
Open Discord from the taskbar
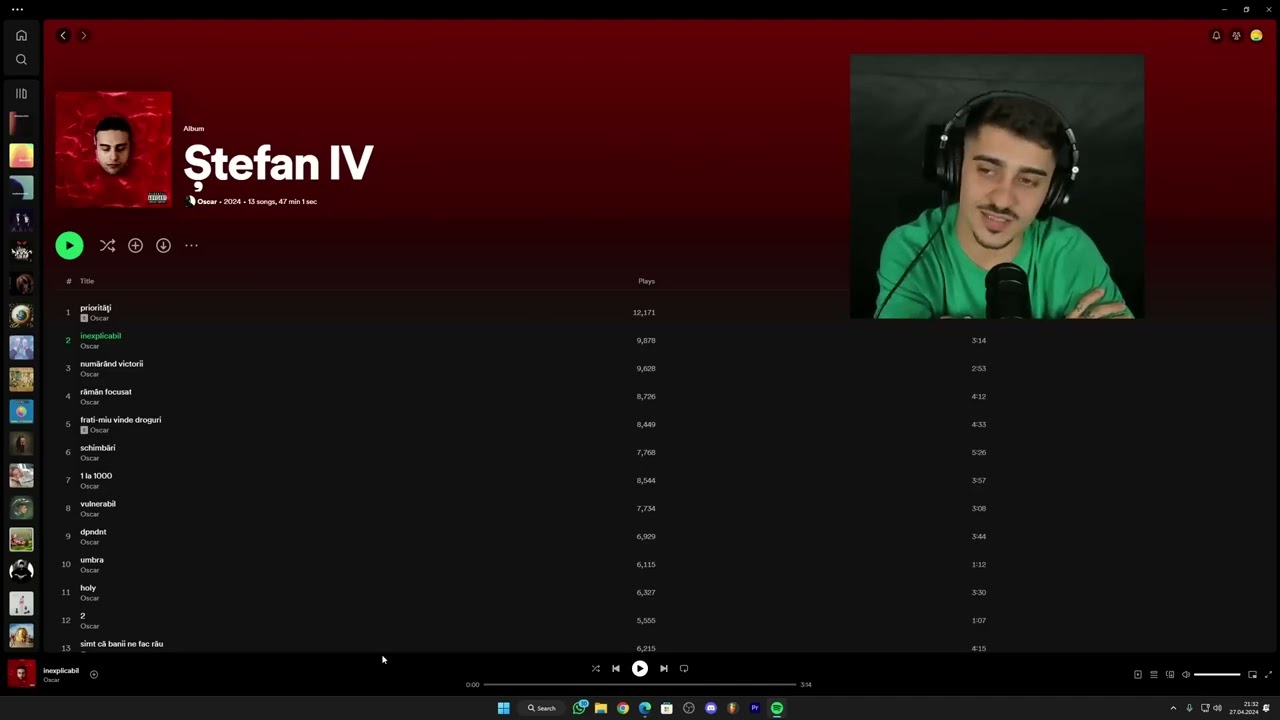point(711,708)
